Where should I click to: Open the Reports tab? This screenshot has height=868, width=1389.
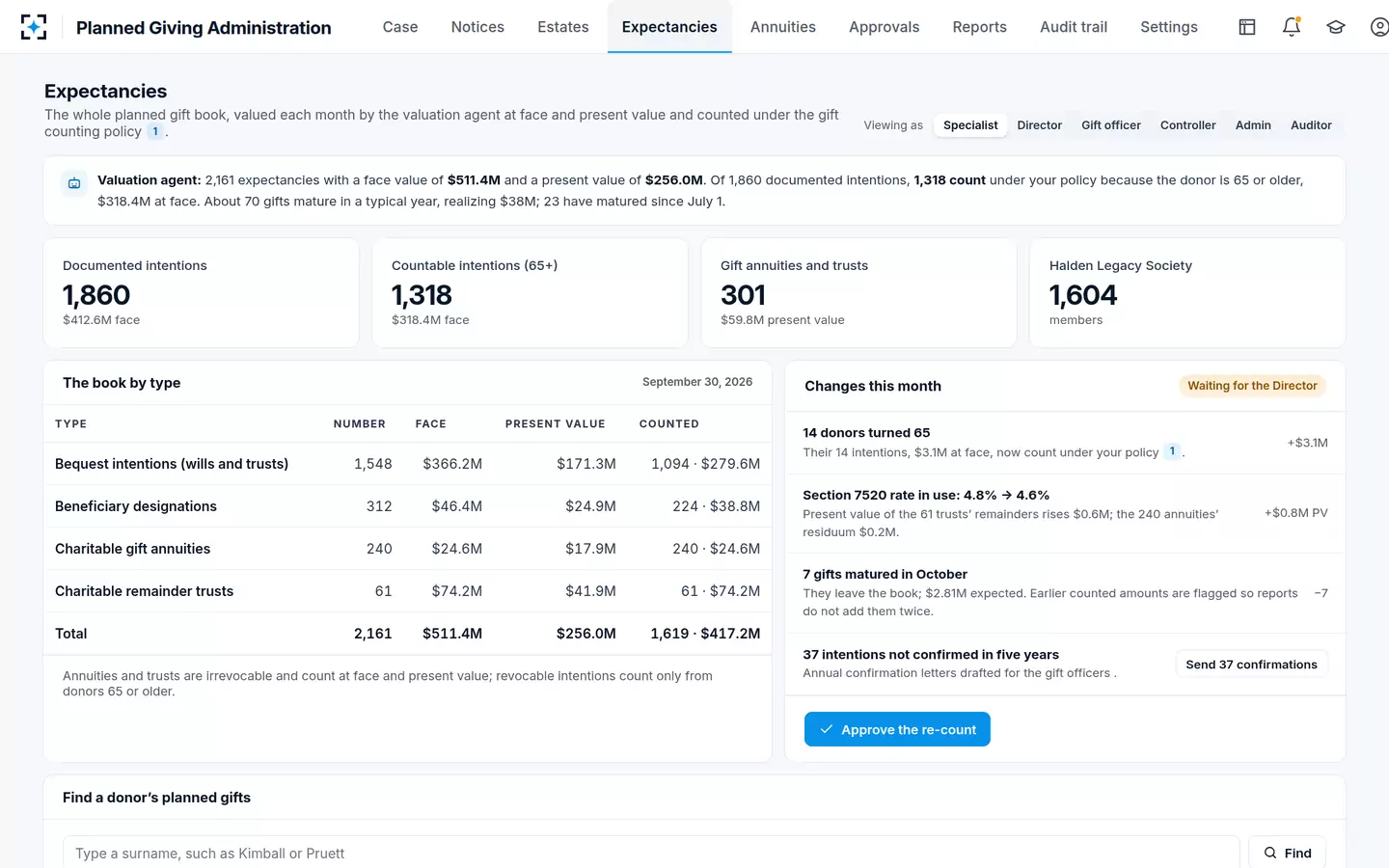coord(979,27)
